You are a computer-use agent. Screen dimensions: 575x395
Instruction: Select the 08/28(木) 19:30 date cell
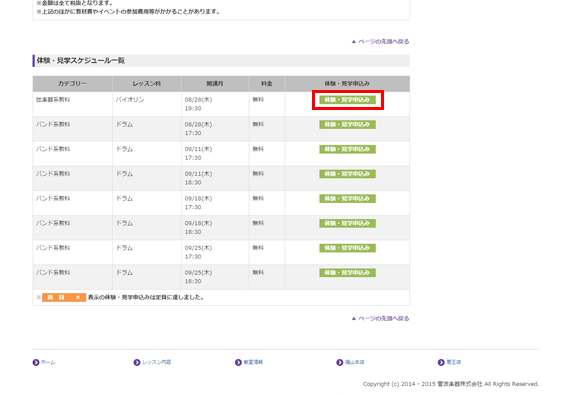click(x=215, y=104)
